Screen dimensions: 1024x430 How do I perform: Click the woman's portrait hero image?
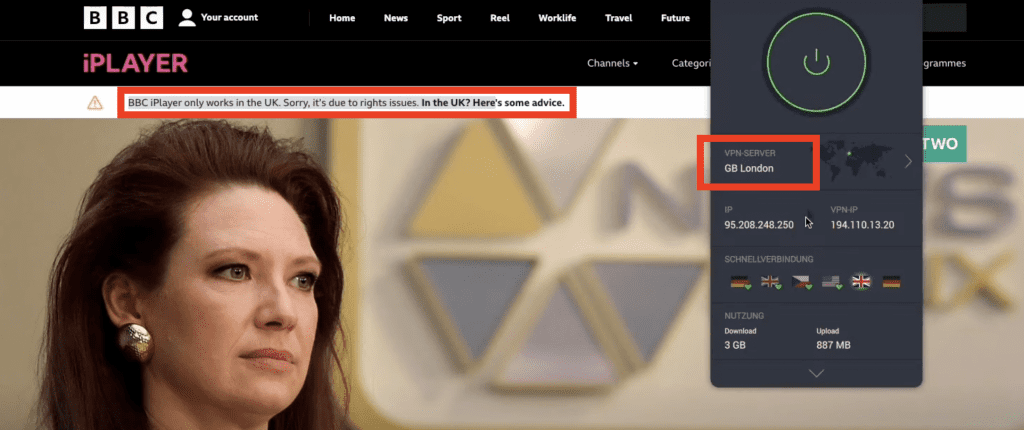tap(196, 274)
